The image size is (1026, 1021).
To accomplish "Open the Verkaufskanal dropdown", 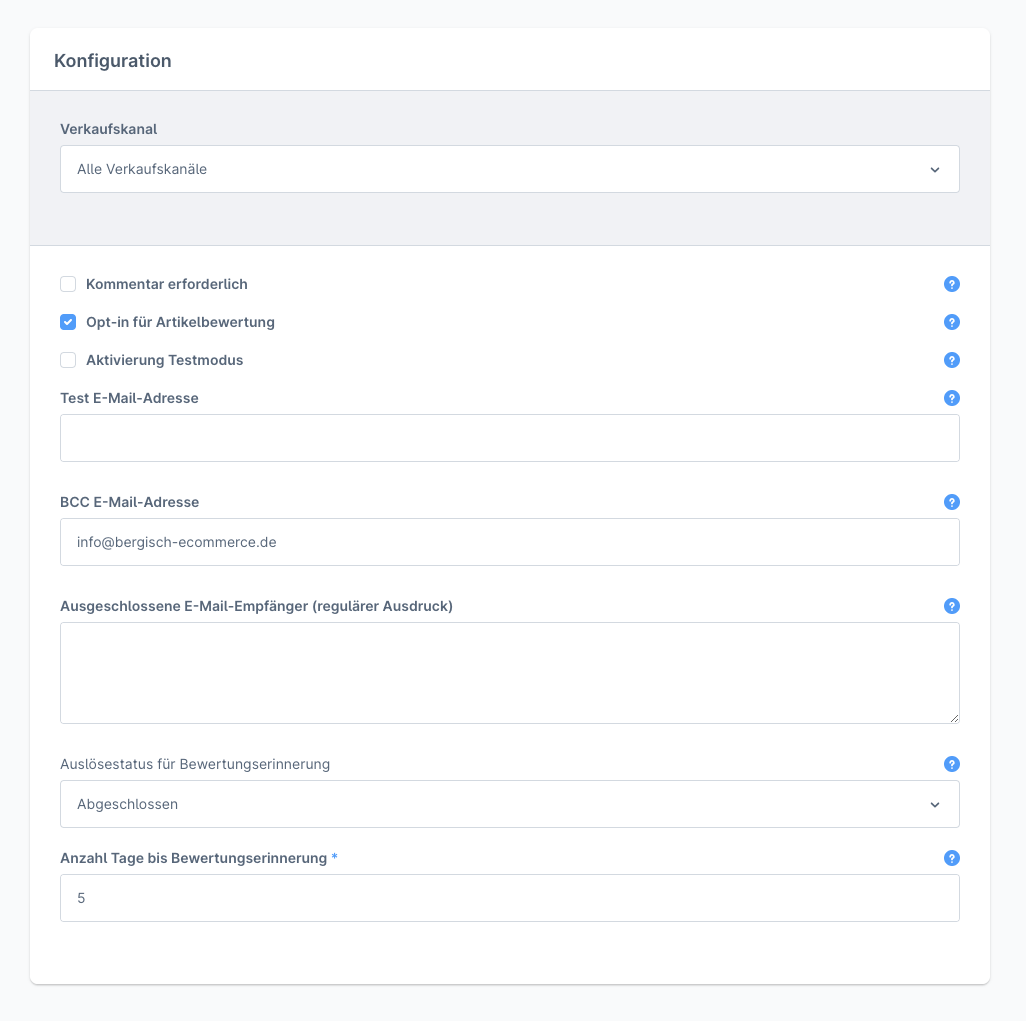I will [509, 169].
